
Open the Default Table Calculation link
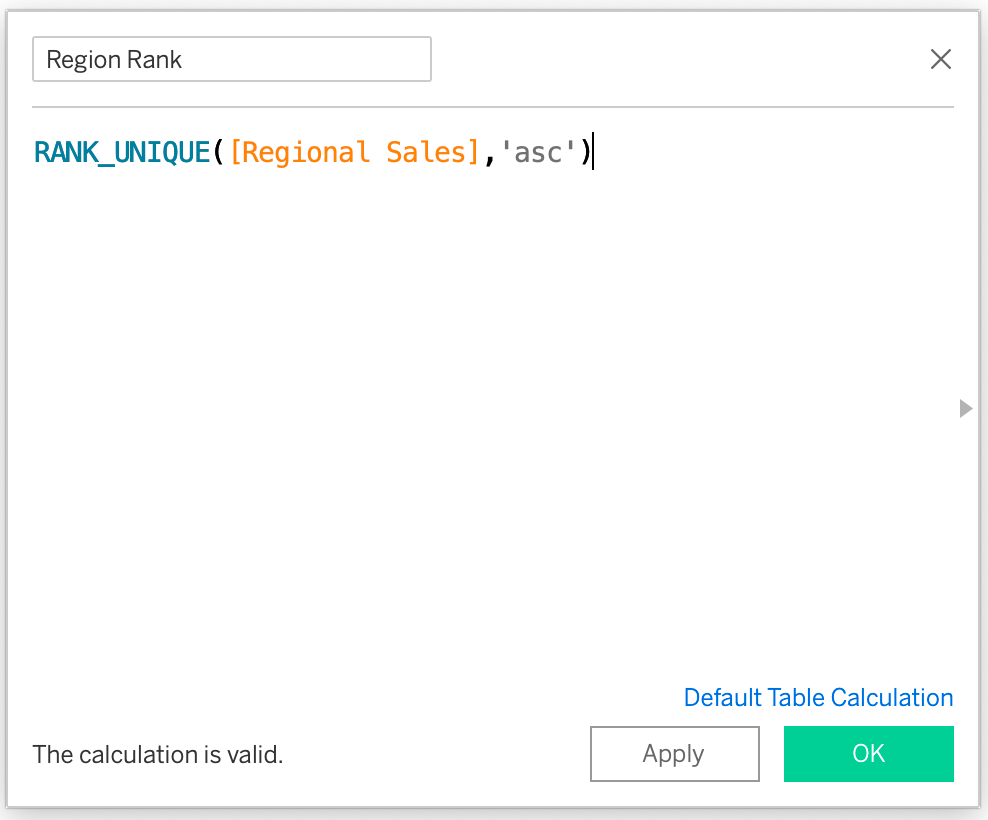[818, 698]
